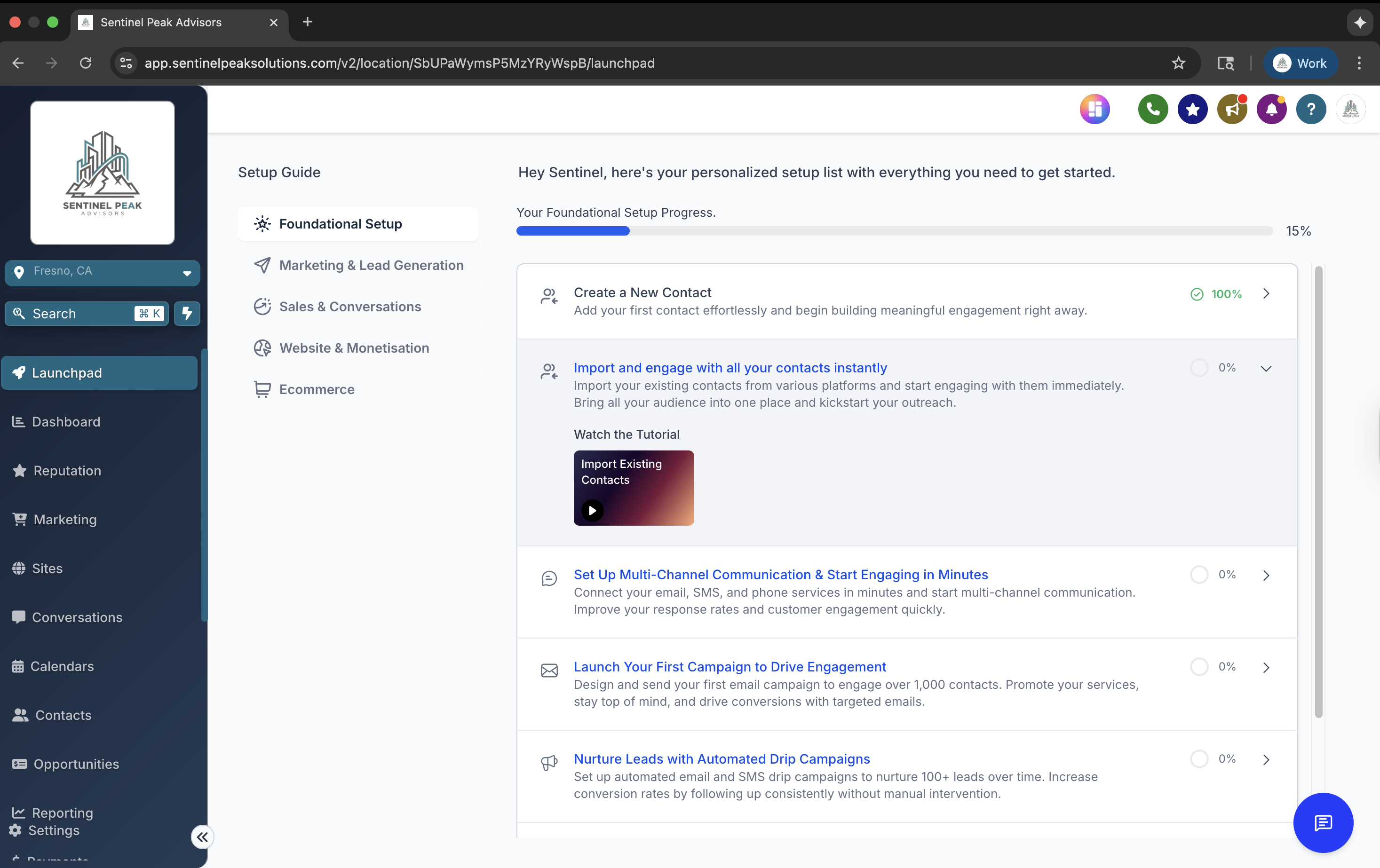This screenshot has width=1380, height=868.
Task: Collapse the sidebar with the double-chevron button
Action: click(202, 836)
